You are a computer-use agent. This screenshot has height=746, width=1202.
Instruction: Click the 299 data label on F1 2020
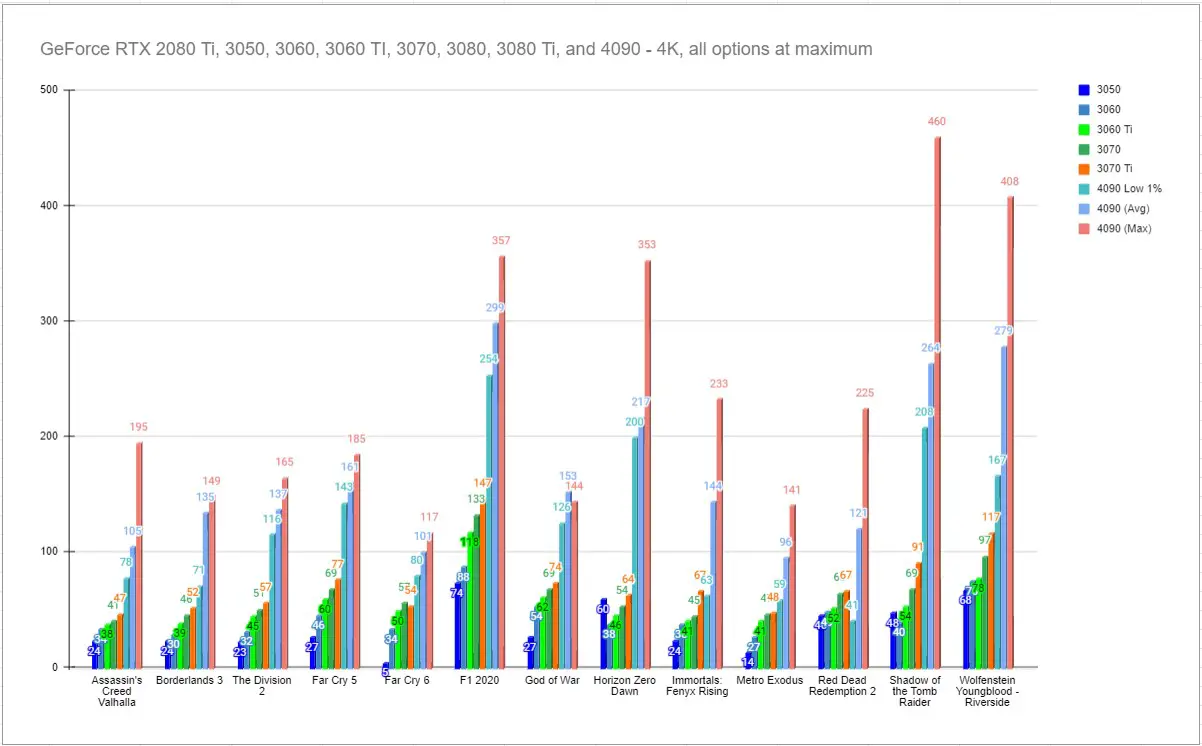coord(495,308)
